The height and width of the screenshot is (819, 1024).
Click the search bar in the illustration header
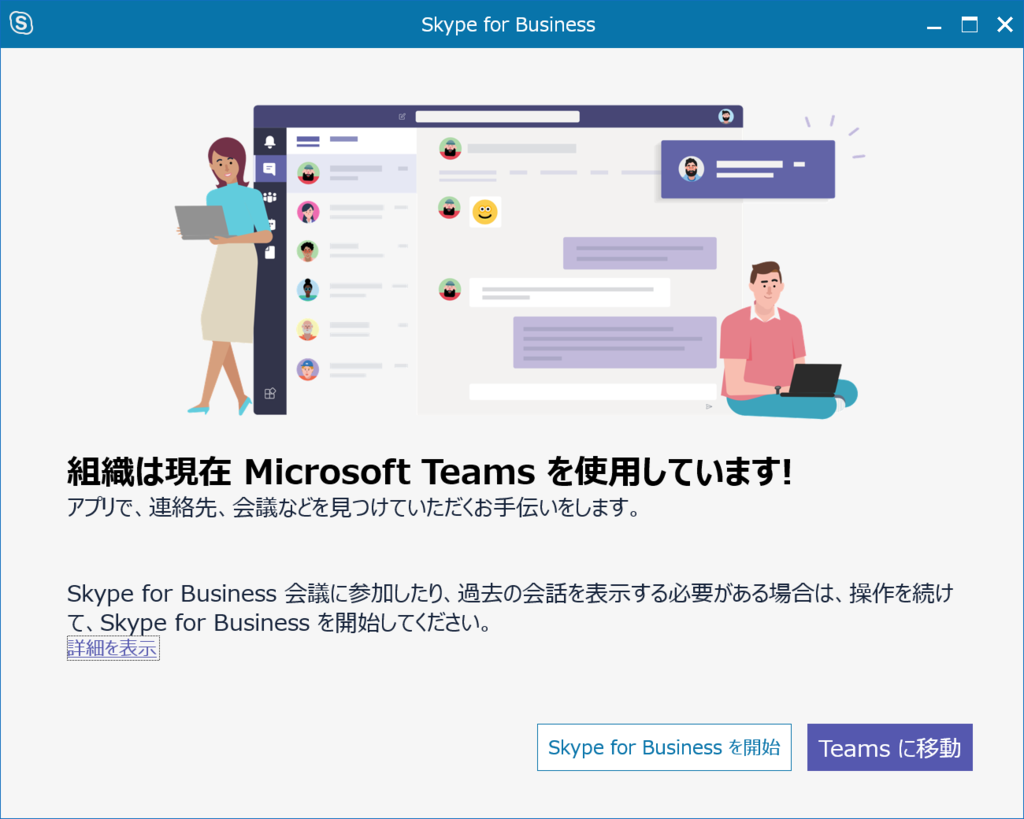tap(497, 117)
